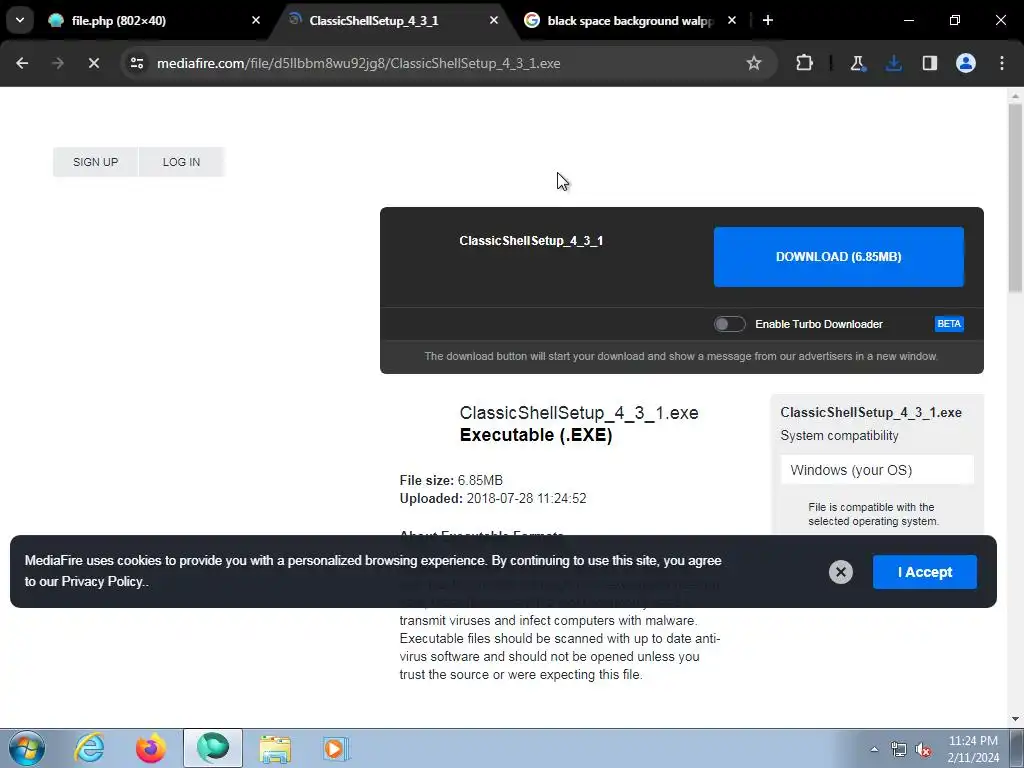Open the muted volume tray icon
This screenshot has width=1024, height=768.
coord(923,750)
